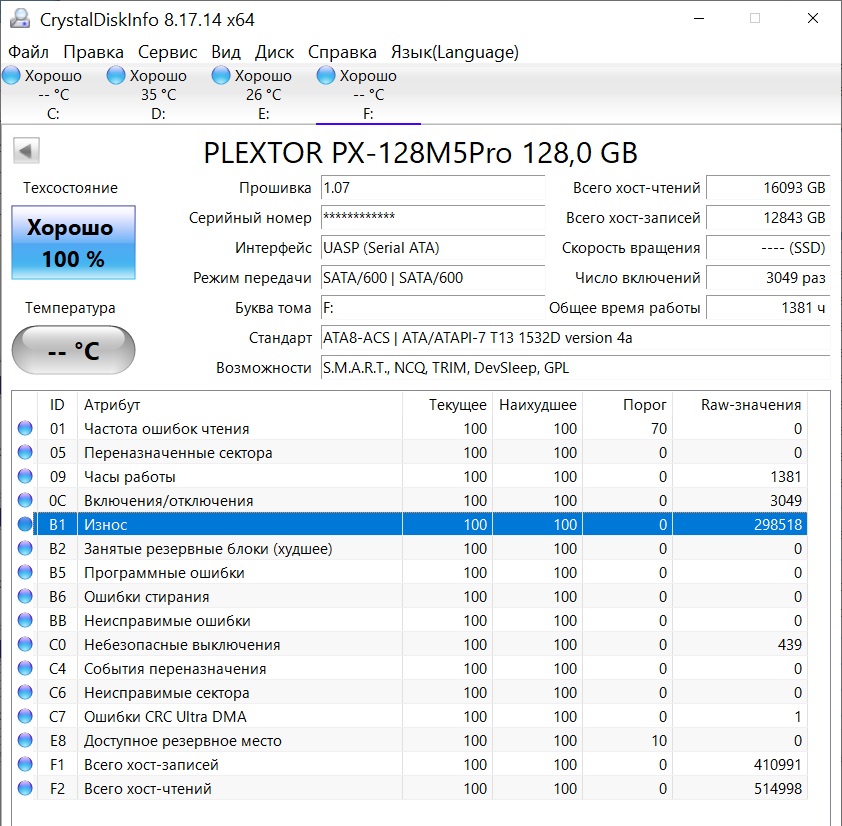This screenshot has height=826, width=842.
Task: Select disk C: status tab
Action: pyautogui.click(x=53, y=94)
